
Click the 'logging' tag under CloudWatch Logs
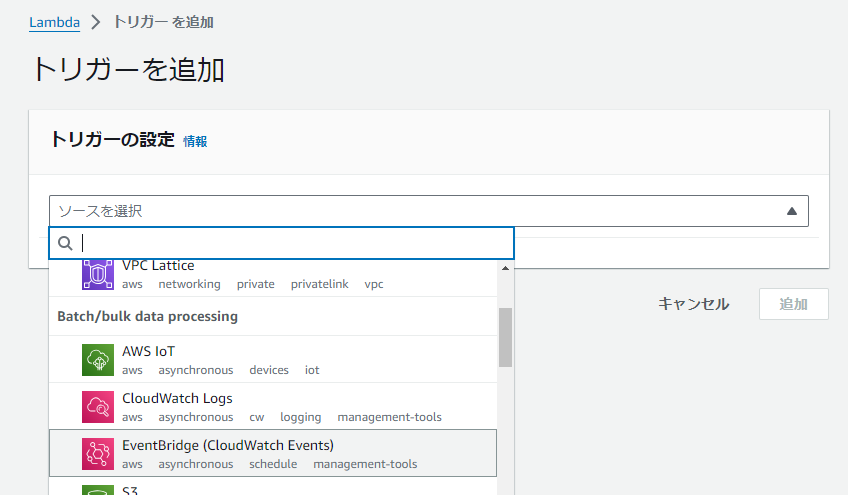[301, 417]
